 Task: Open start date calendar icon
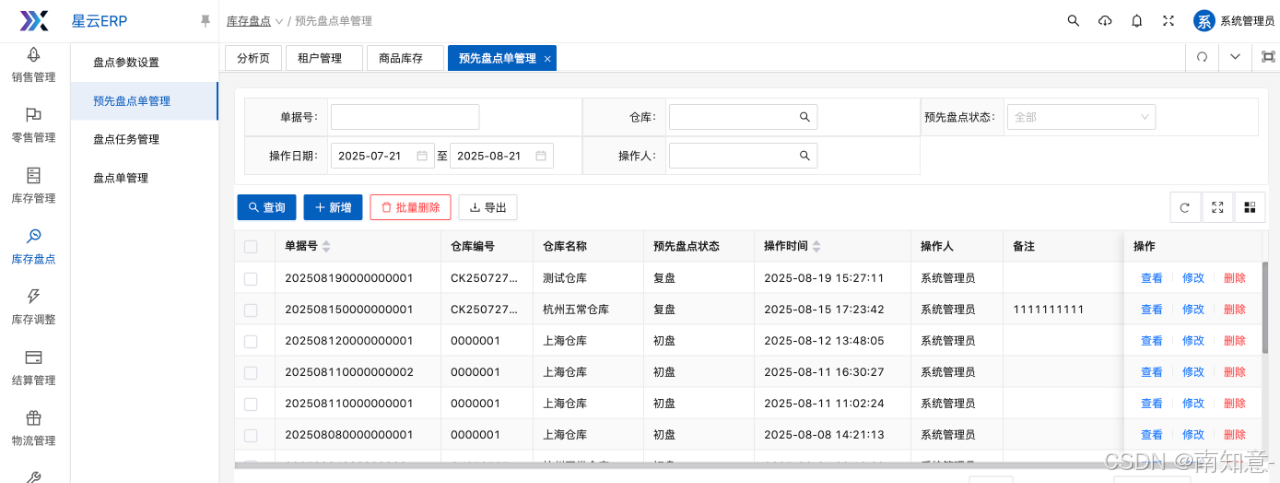[x=422, y=156]
